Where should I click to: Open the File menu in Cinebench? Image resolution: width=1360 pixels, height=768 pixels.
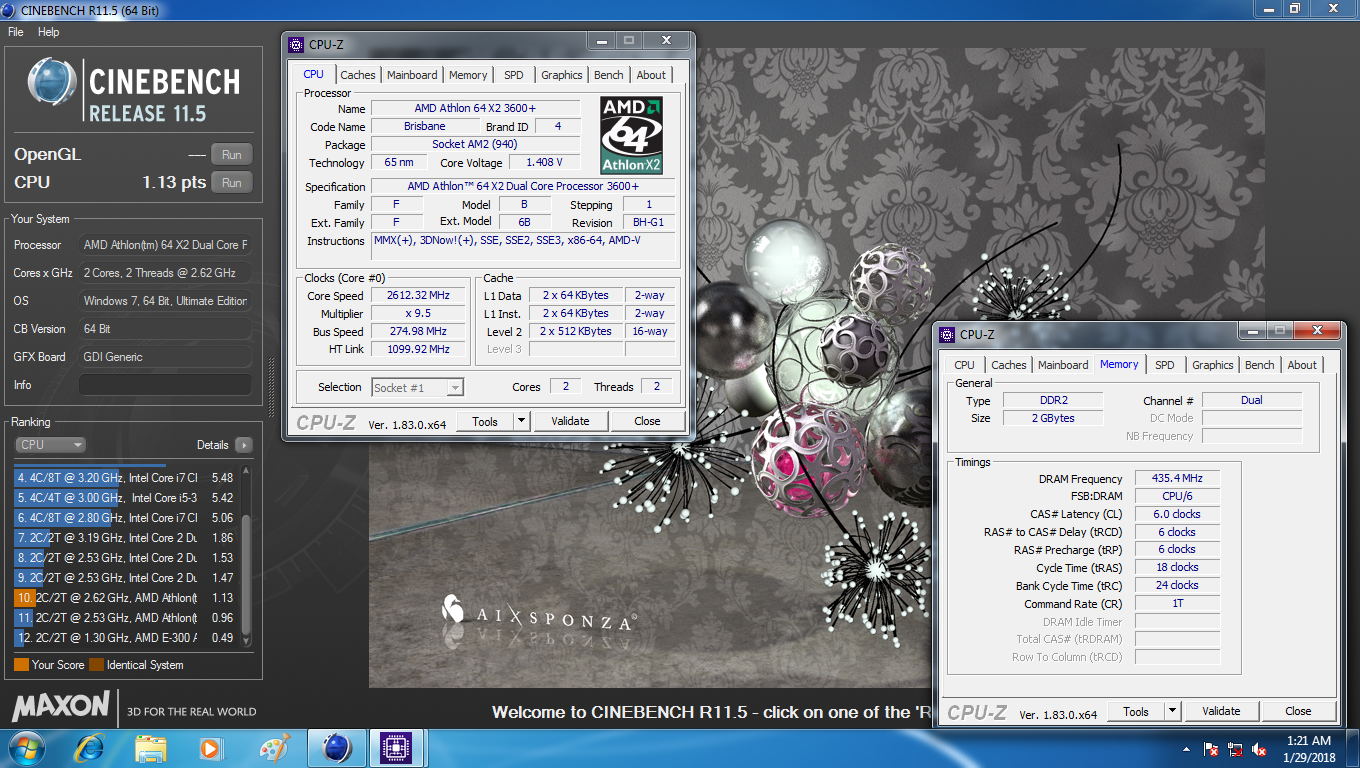[x=16, y=32]
